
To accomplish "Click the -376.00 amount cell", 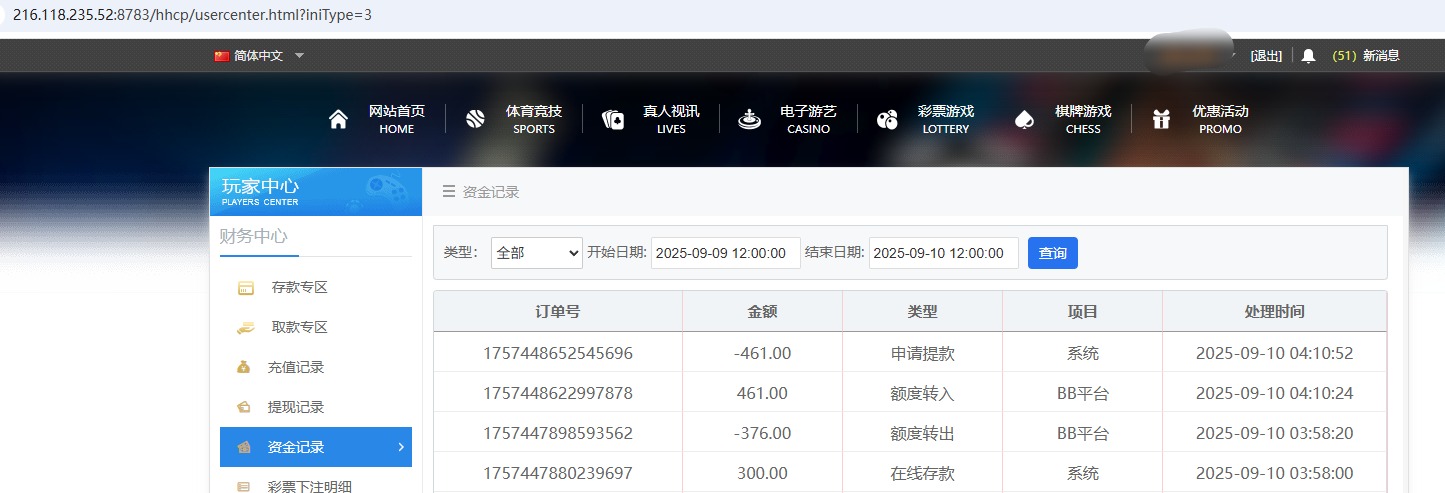I will 762,433.
